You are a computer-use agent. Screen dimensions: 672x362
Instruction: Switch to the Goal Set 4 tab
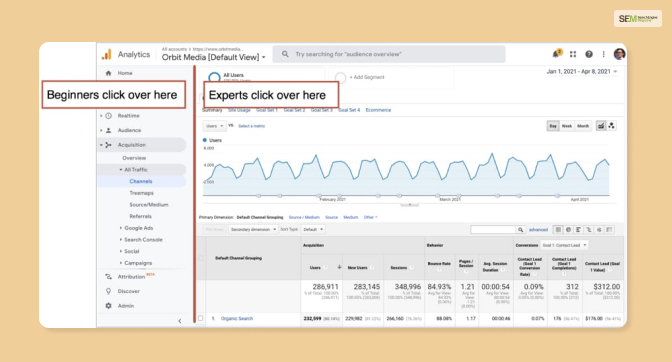click(x=349, y=110)
